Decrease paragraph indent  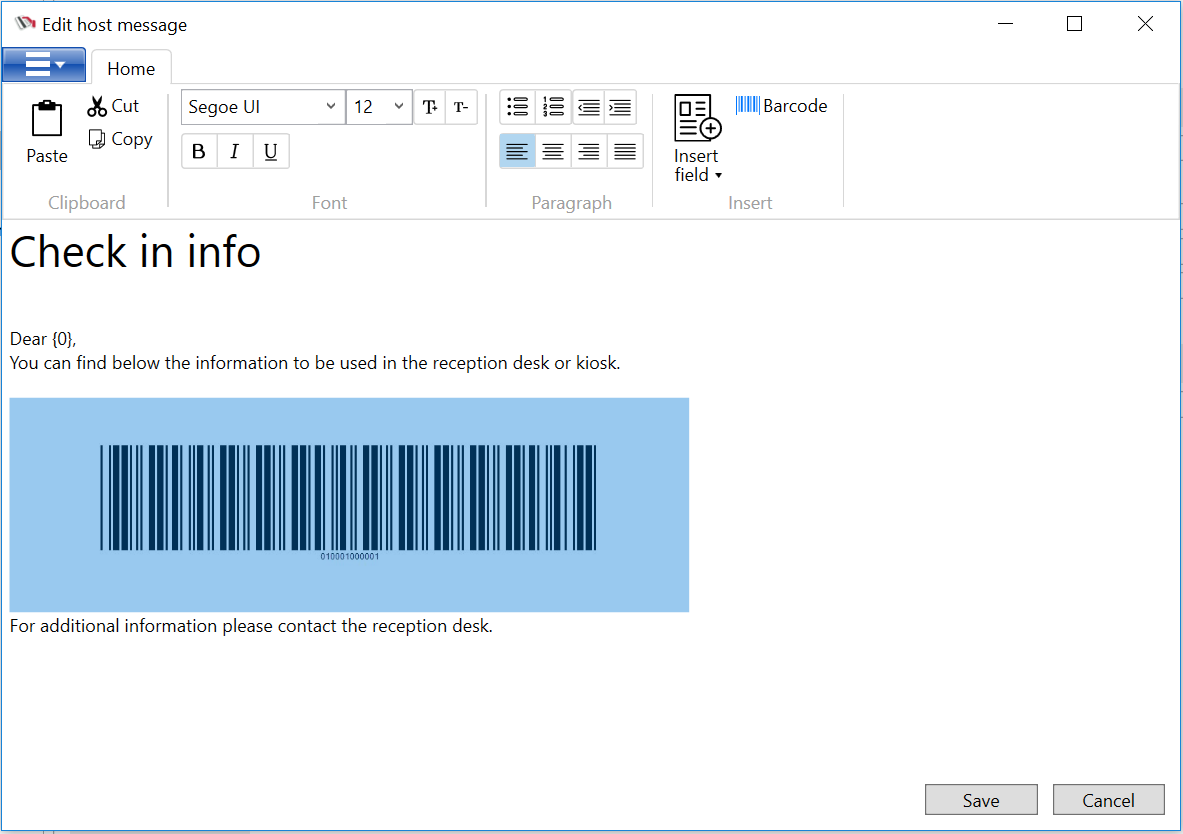(588, 107)
